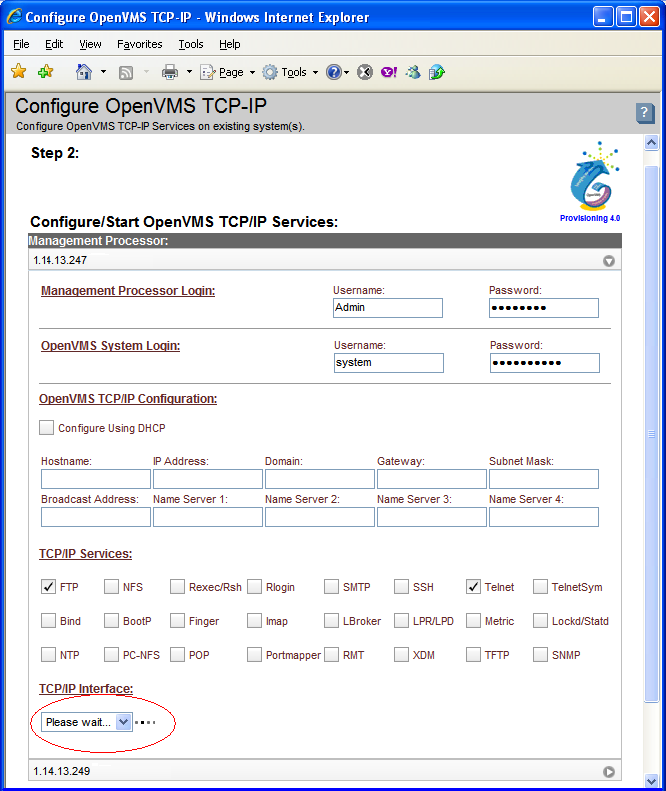Click the Gateway input field
This screenshot has width=666, height=791.
pos(432,479)
